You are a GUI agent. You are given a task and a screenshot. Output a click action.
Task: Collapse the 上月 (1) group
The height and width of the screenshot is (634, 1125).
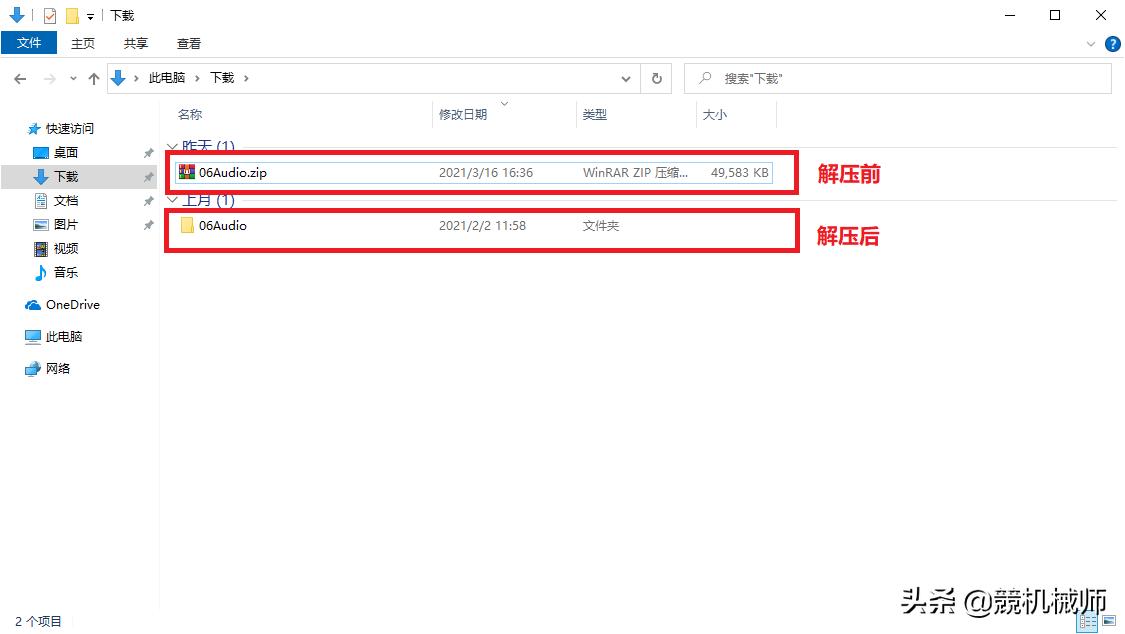172,200
